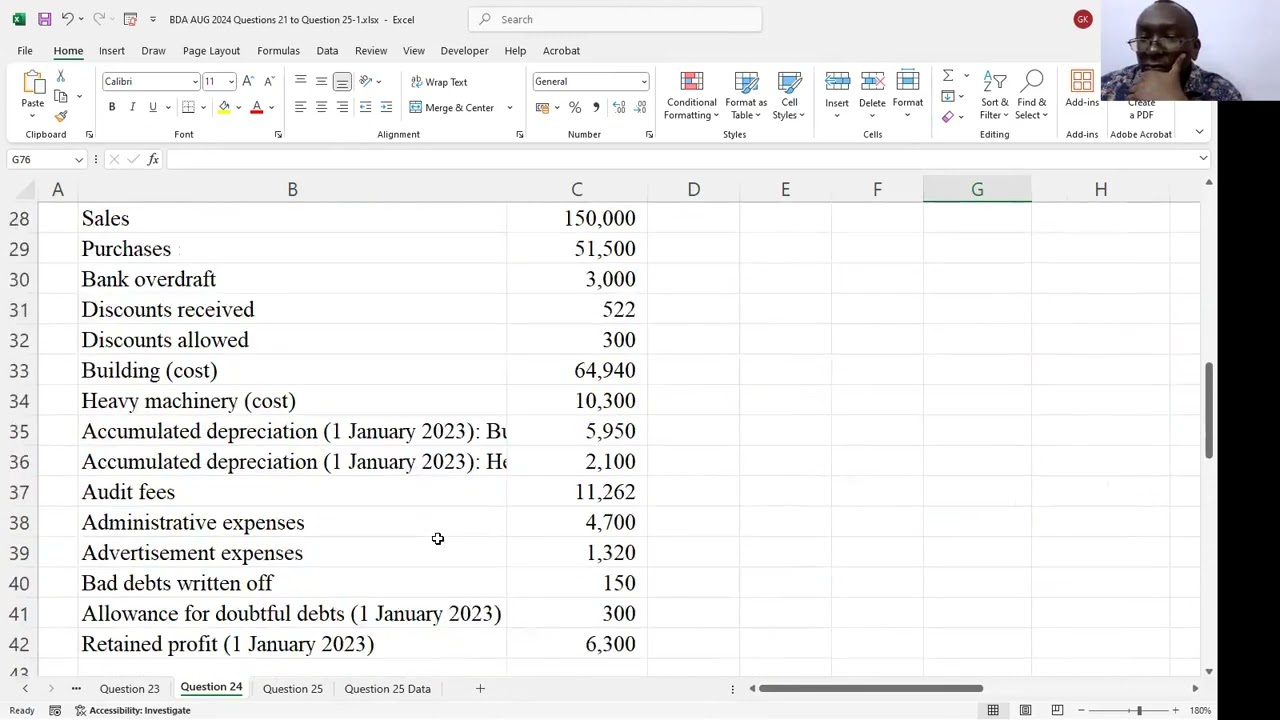Screen dimensions: 1280x720
Task: Open Find & Select menu
Action: coord(1032,96)
